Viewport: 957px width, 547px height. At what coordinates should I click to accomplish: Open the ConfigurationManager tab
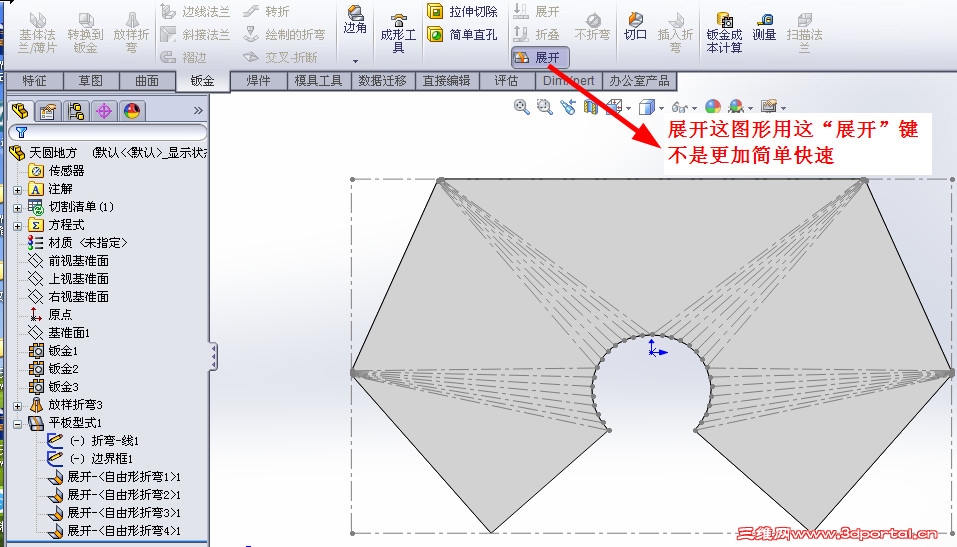(x=76, y=111)
